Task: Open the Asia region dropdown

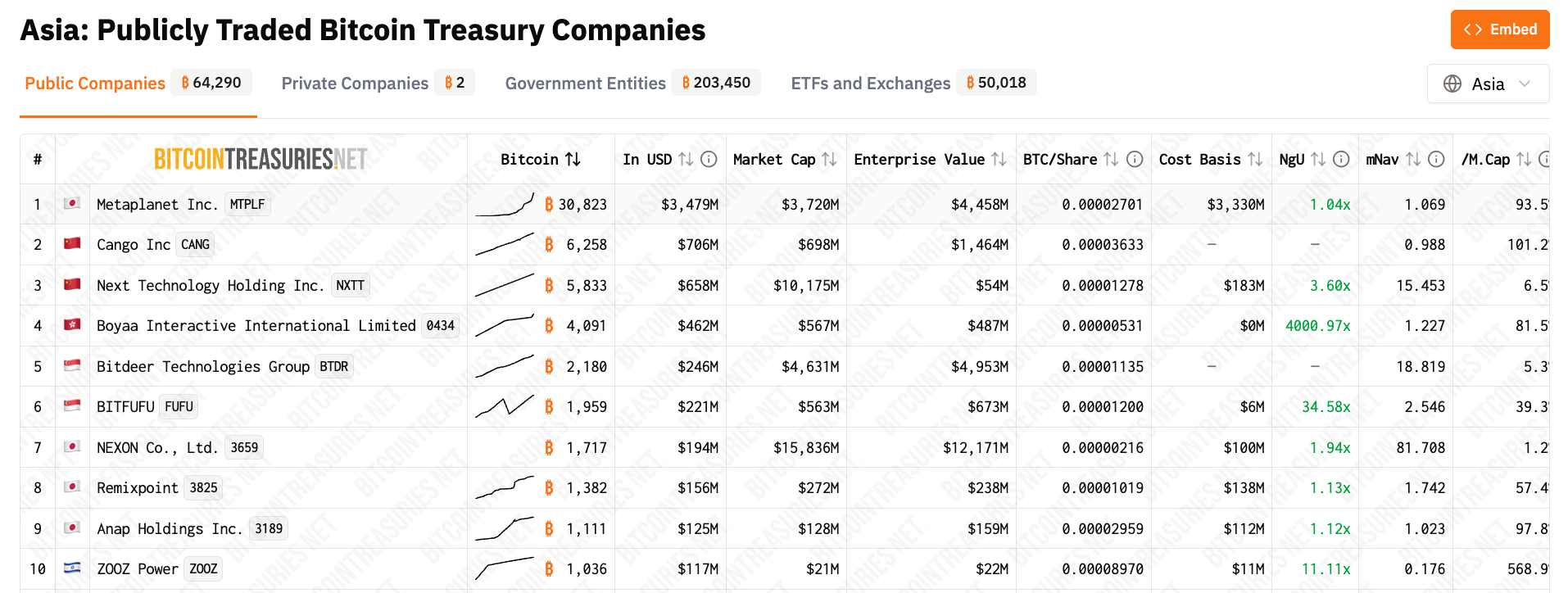Action: (1488, 84)
